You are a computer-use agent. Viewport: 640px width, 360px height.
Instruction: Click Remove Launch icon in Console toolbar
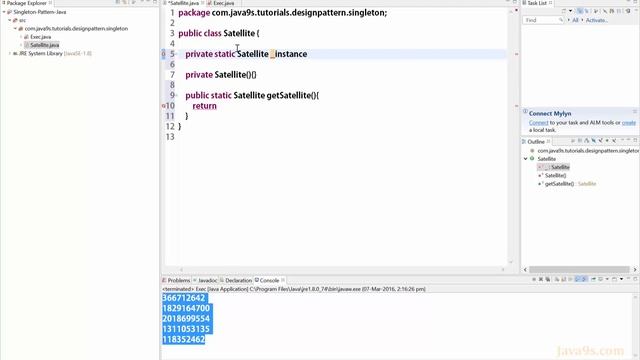pos(541,280)
